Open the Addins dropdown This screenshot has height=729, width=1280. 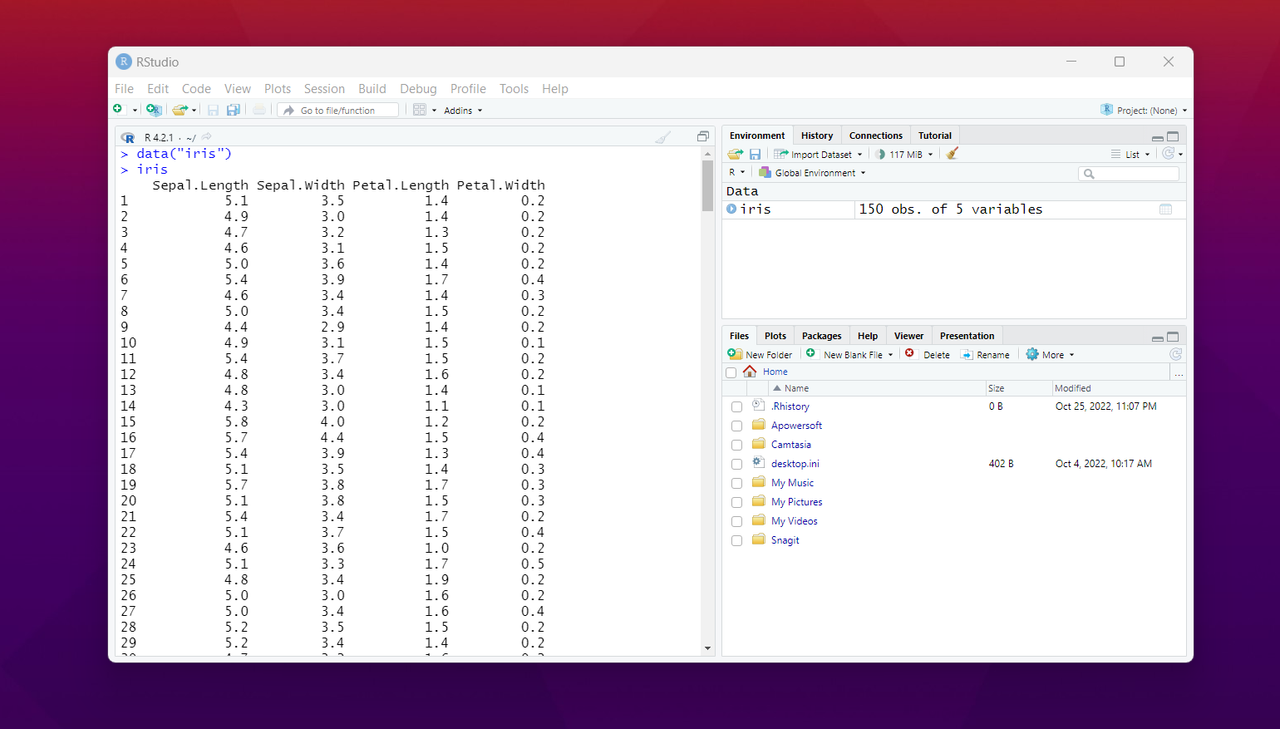click(x=463, y=110)
